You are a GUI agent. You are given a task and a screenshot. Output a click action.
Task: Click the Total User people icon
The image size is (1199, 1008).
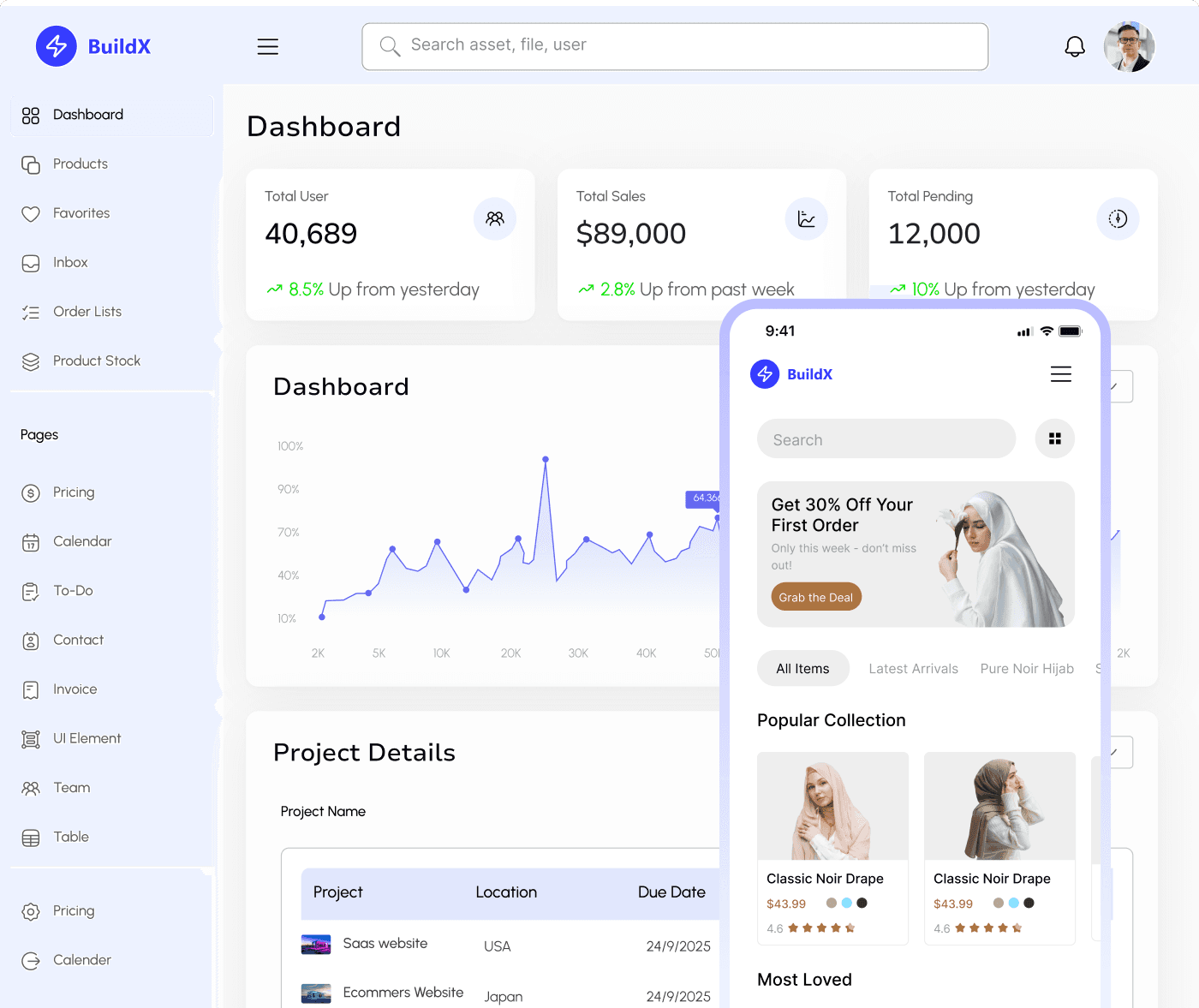[495, 219]
